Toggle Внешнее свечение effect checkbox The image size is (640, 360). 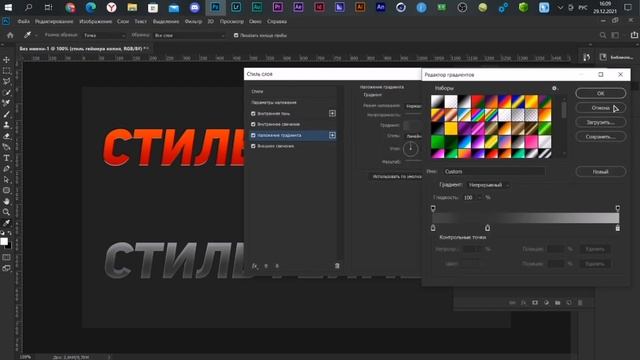pos(253,146)
